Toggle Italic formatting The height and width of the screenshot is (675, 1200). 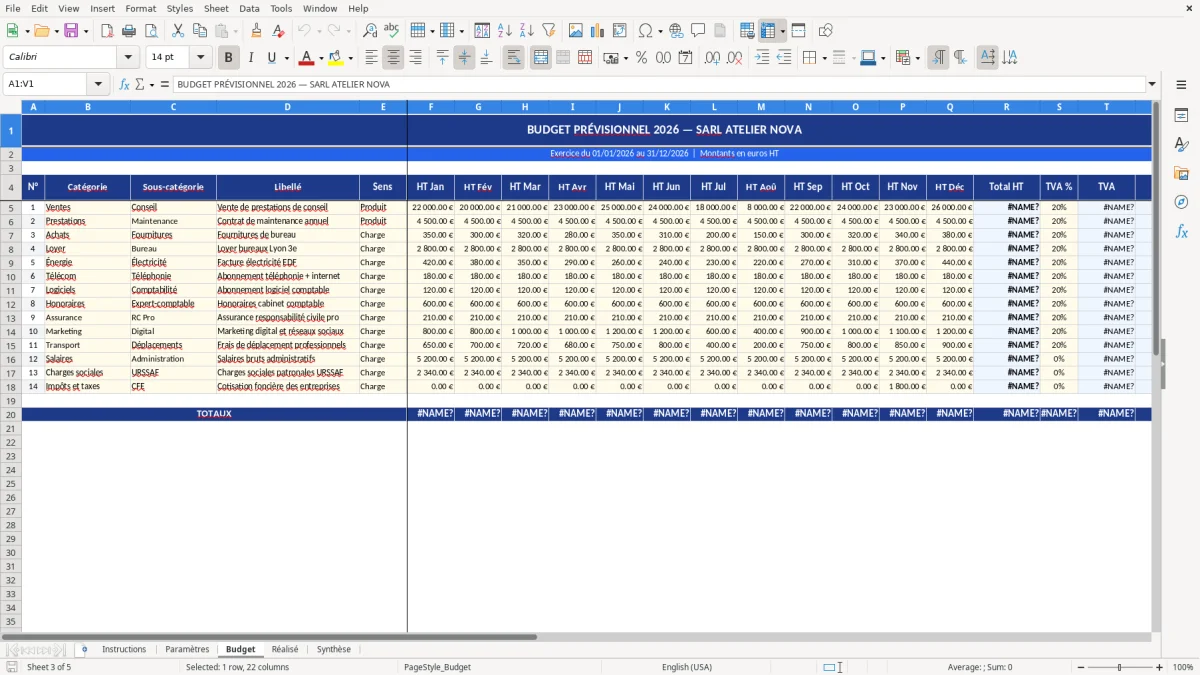[250, 58]
